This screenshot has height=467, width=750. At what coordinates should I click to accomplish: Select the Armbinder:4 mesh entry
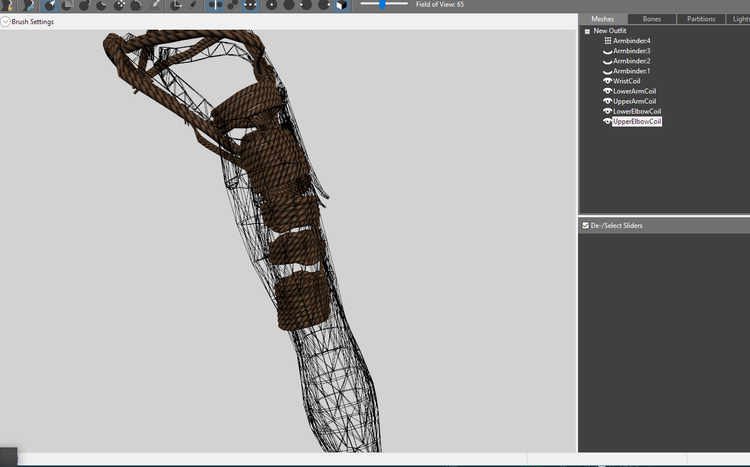(631, 41)
